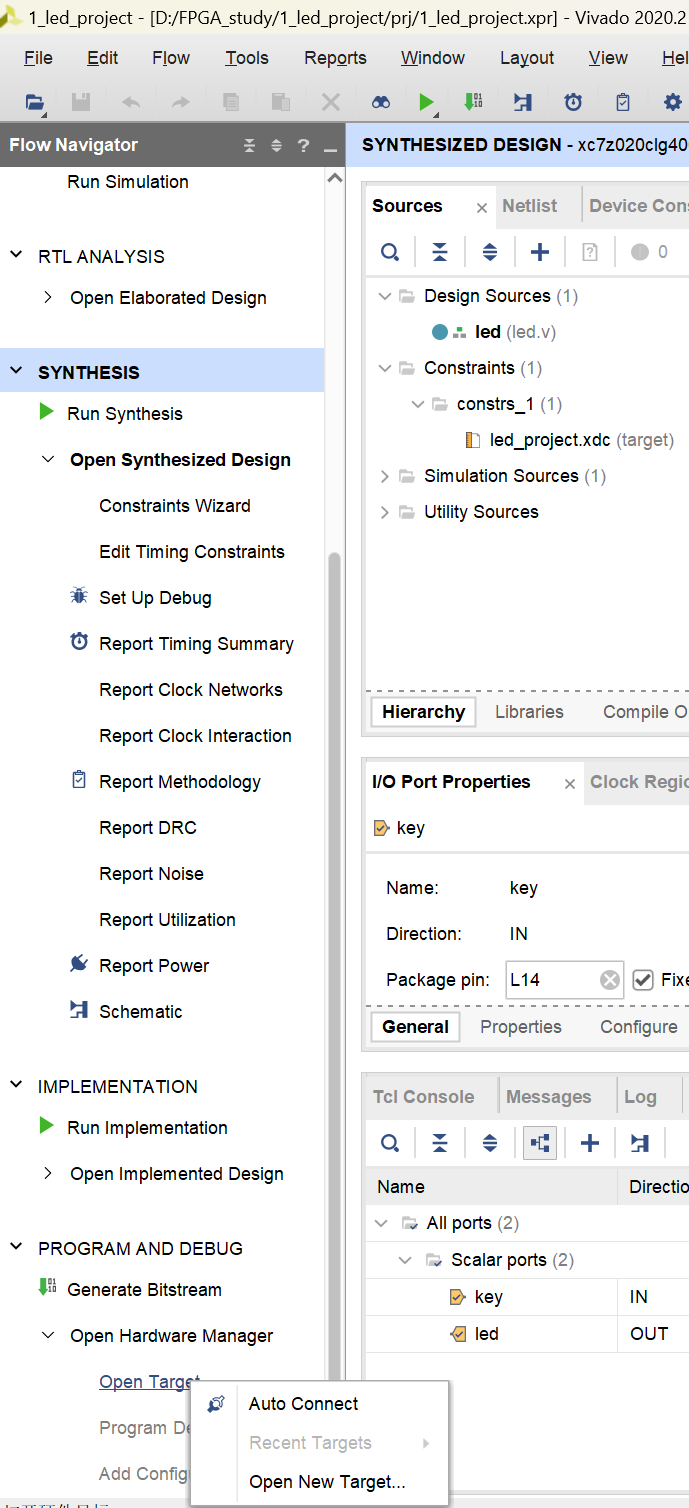
Task: Open Schematic from the I/O Ports toolbar
Action: [x=640, y=1142]
